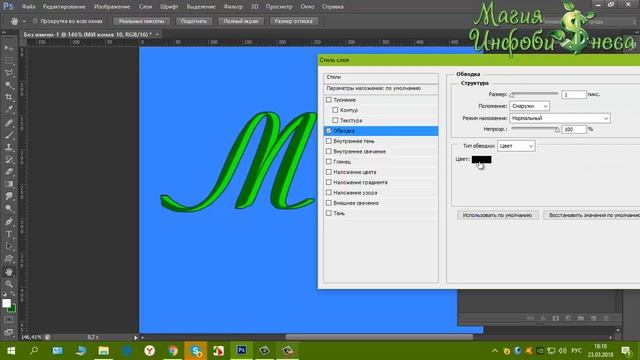Click the Полный экран button
The image size is (640, 360).
click(240, 21)
